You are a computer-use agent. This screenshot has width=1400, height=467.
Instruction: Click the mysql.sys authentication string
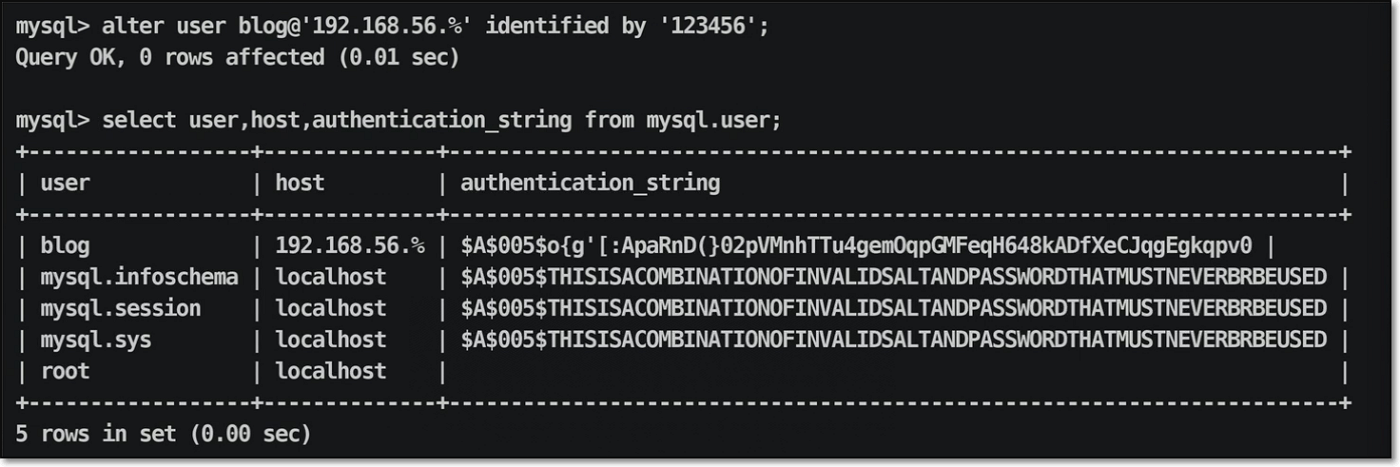pyautogui.click(x=893, y=340)
